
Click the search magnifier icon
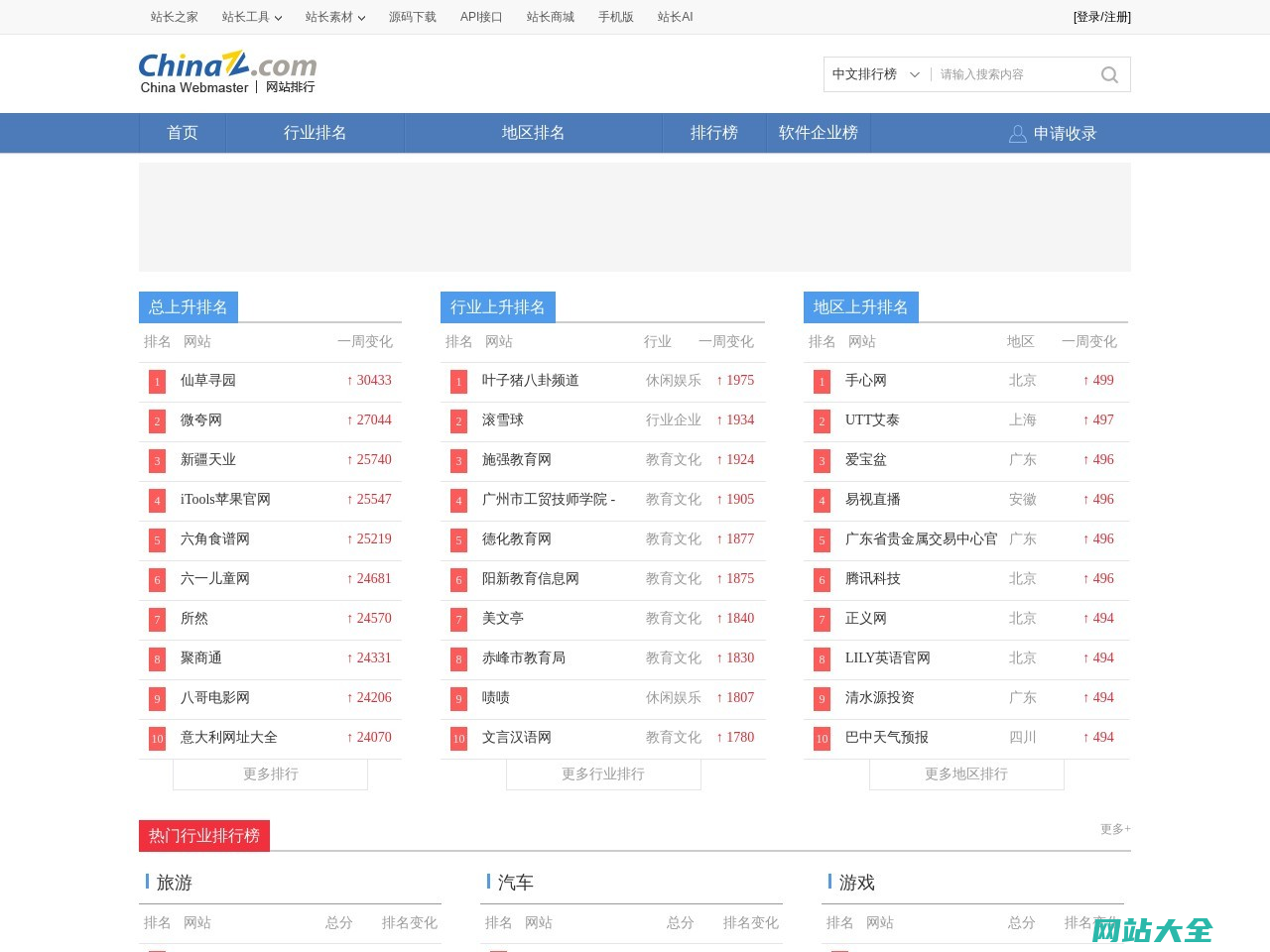pyautogui.click(x=1109, y=74)
